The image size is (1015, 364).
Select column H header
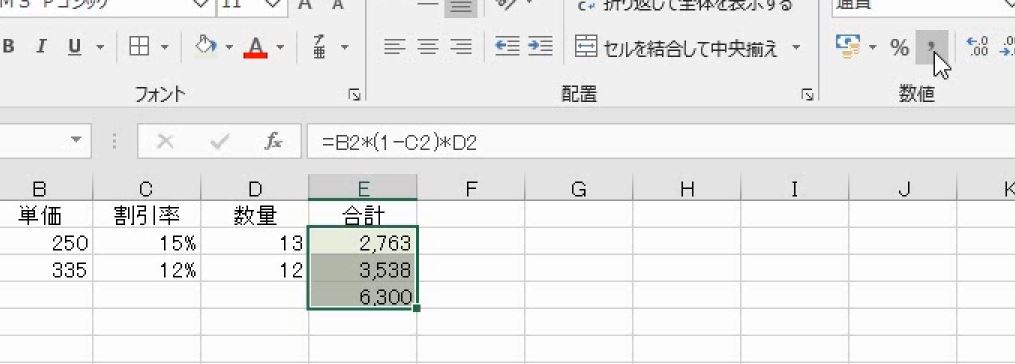[x=687, y=188]
